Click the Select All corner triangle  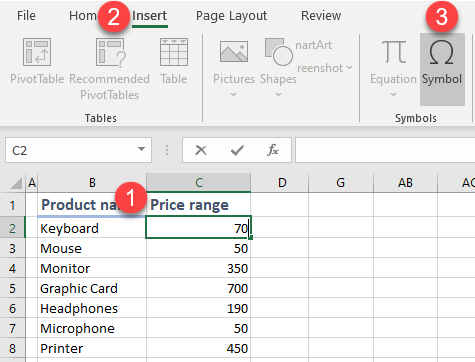tap(15, 183)
